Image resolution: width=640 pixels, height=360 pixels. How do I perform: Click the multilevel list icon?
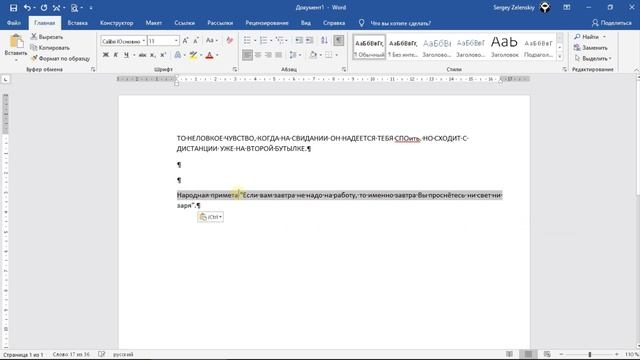pos(280,40)
